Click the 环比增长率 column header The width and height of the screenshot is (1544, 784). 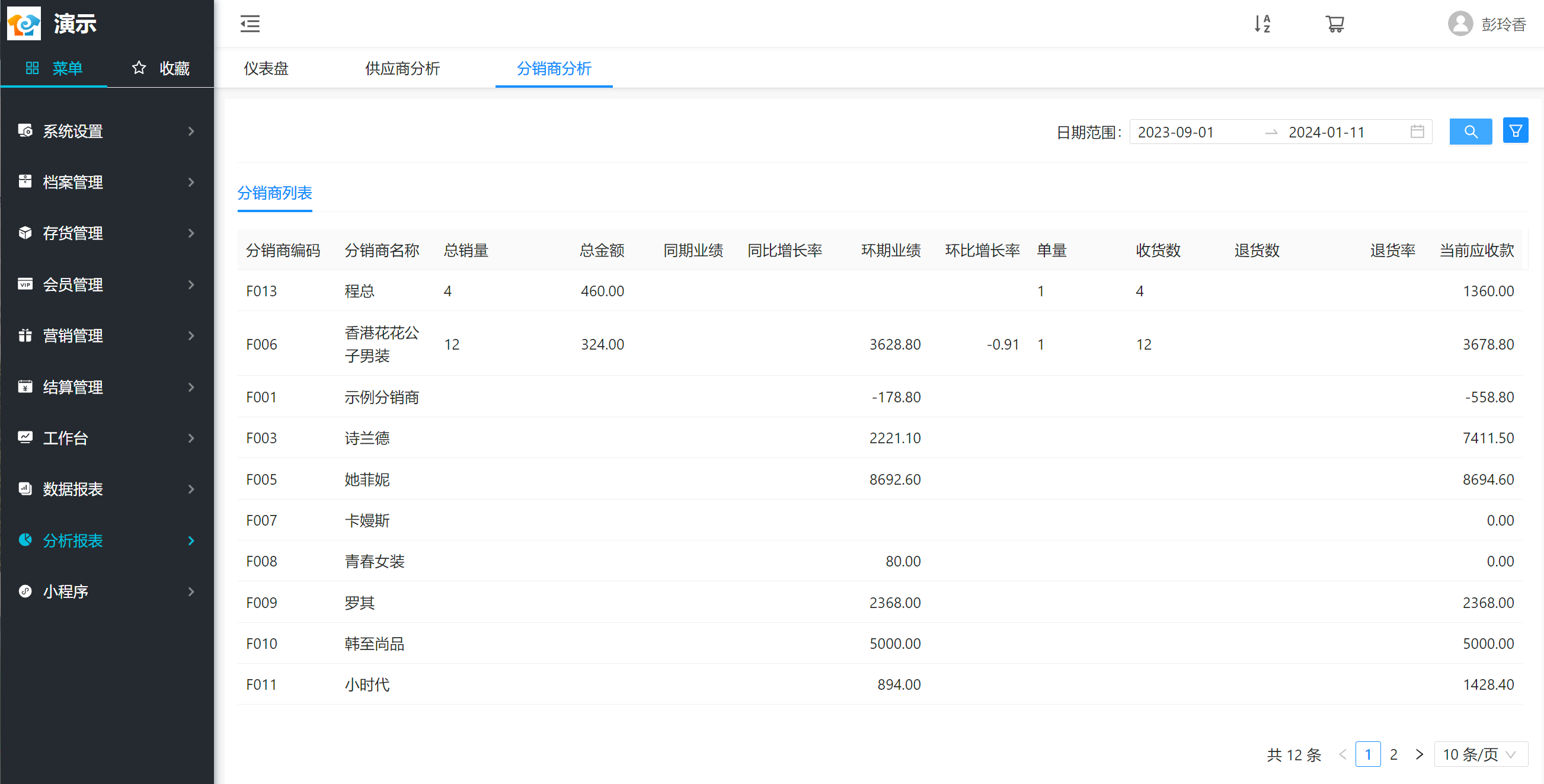[982, 250]
